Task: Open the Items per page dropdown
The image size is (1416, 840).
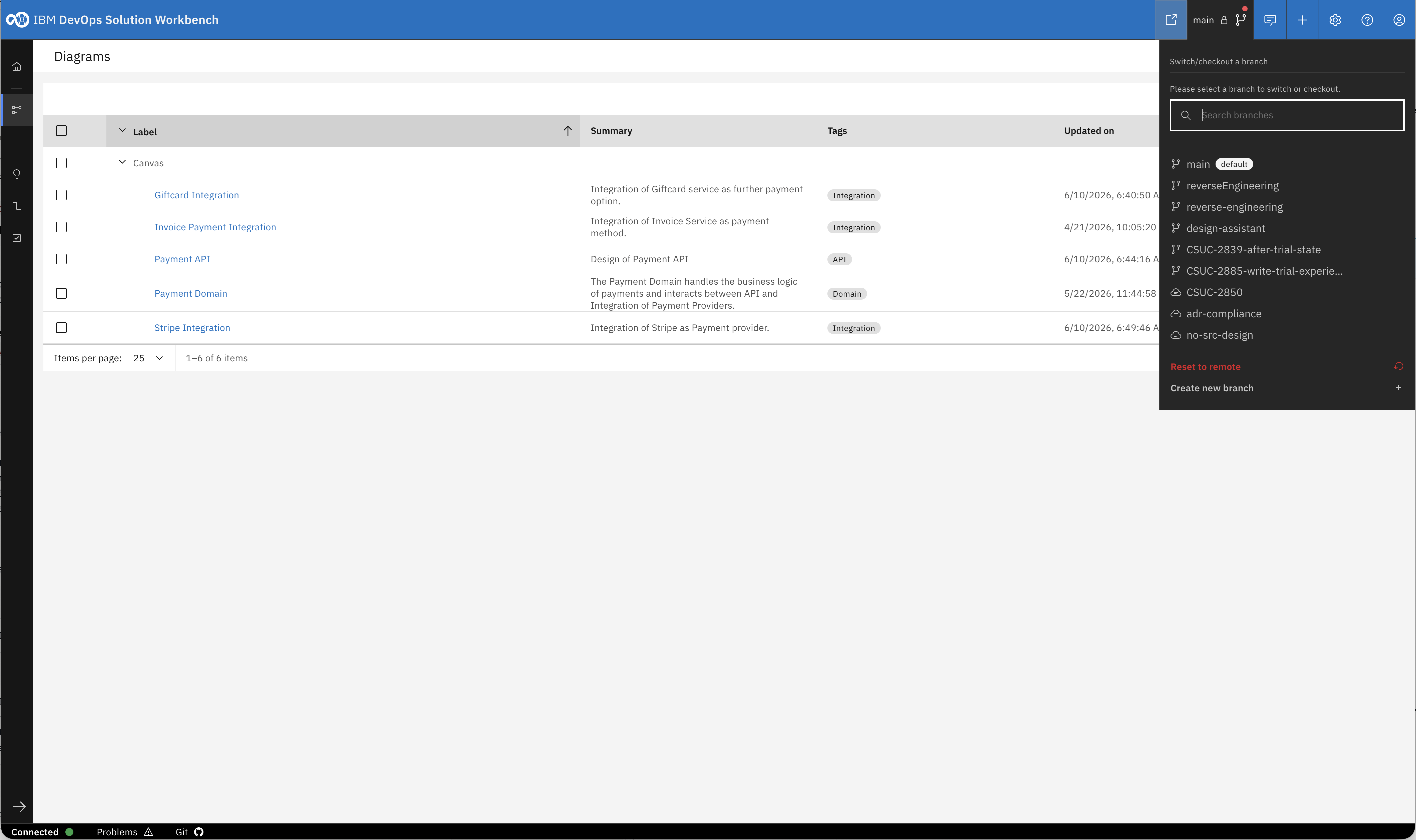Action: pyautogui.click(x=148, y=358)
